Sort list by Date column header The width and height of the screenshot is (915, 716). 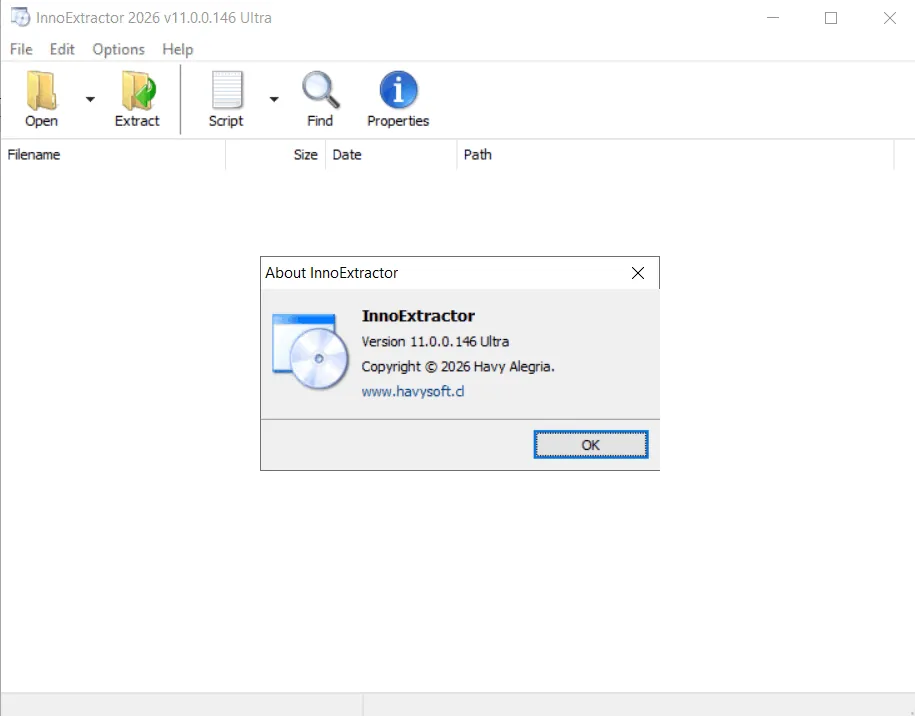coord(391,155)
